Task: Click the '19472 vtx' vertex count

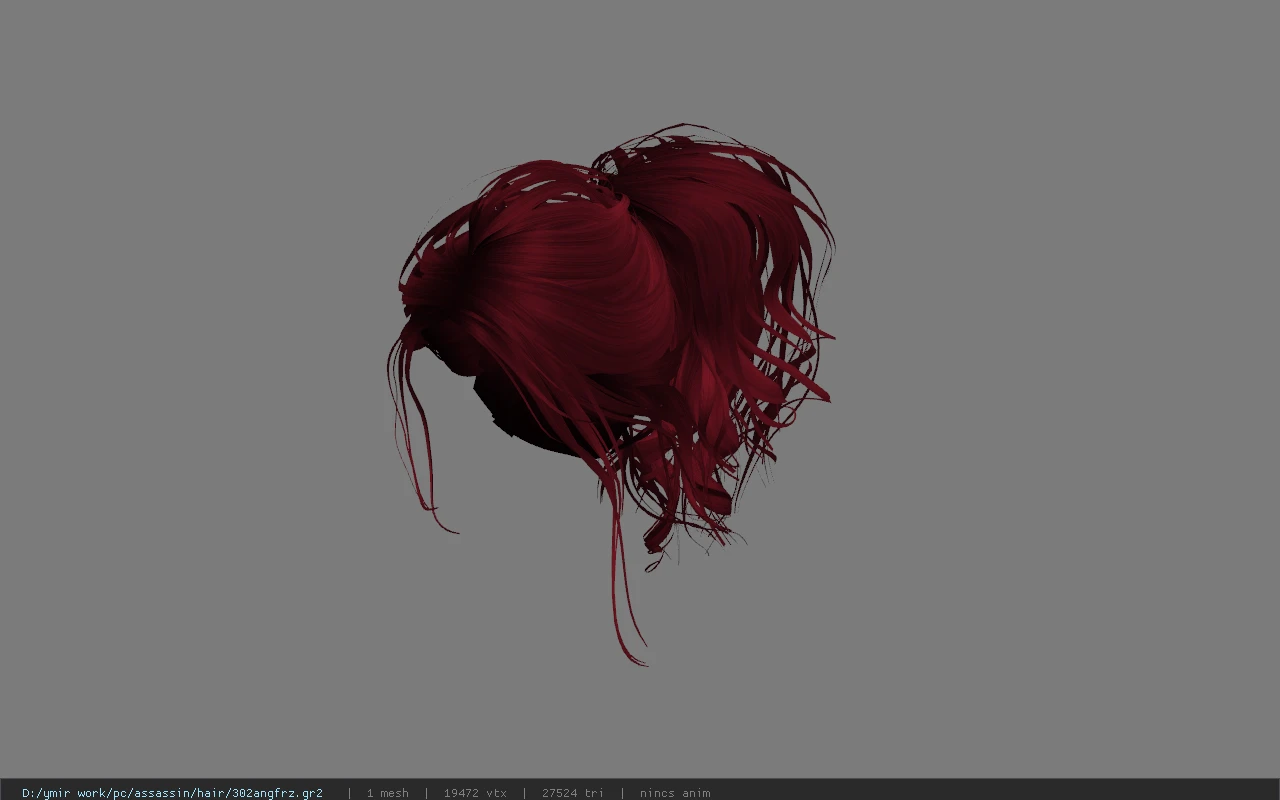Action: pyautogui.click(x=475, y=793)
